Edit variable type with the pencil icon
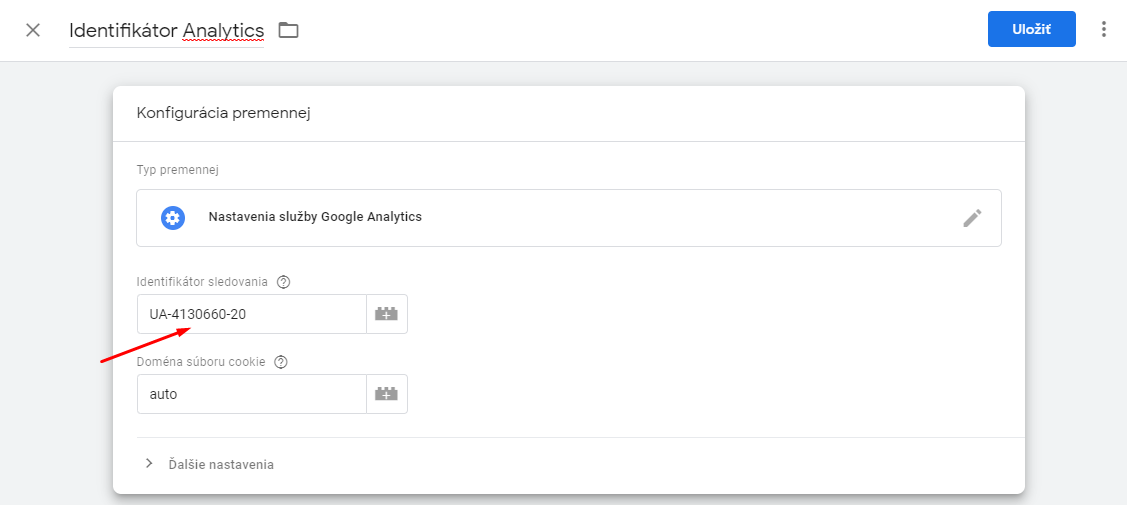 click(972, 218)
